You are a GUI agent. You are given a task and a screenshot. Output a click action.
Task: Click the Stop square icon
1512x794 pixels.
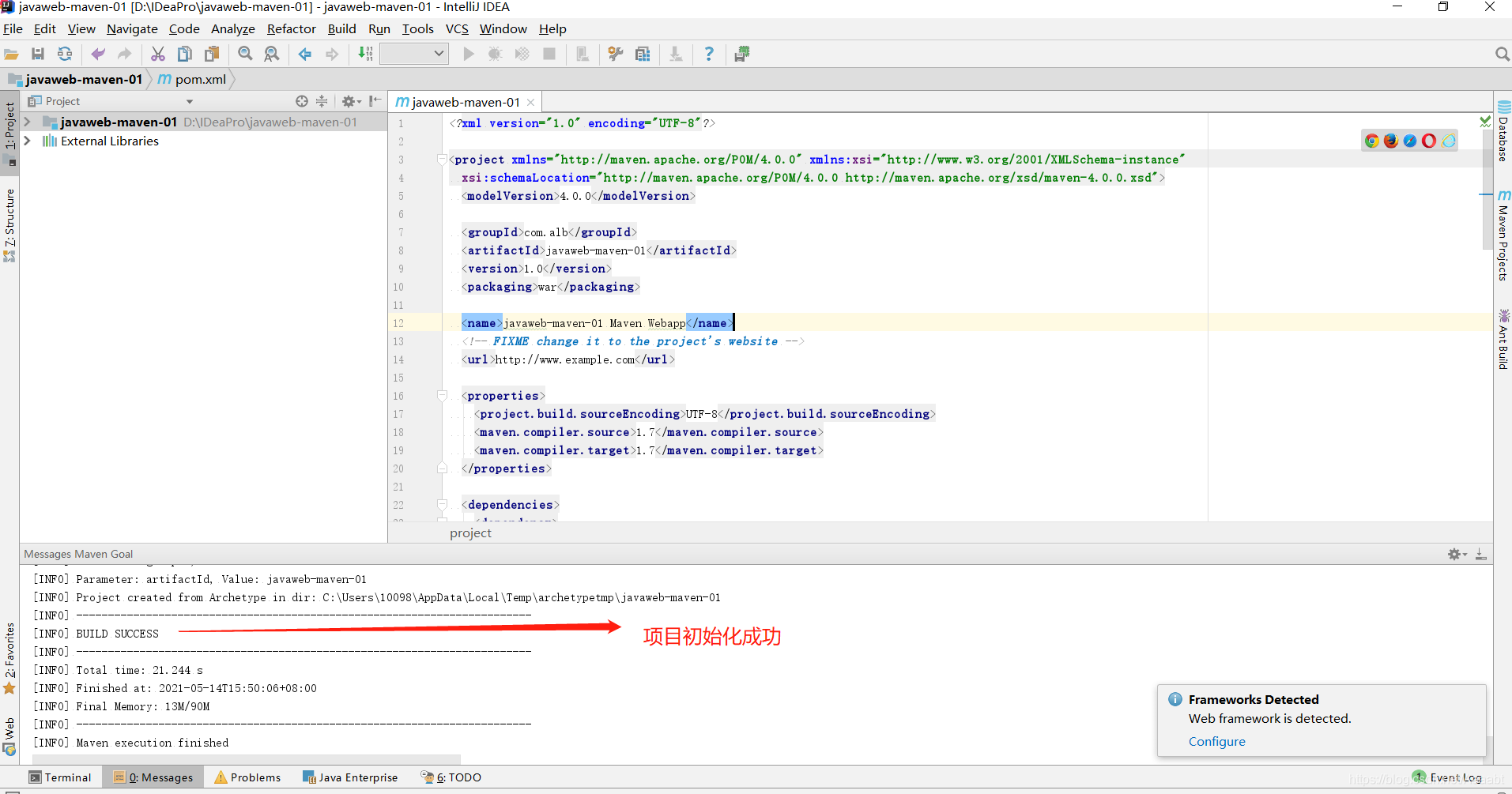pyautogui.click(x=549, y=54)
